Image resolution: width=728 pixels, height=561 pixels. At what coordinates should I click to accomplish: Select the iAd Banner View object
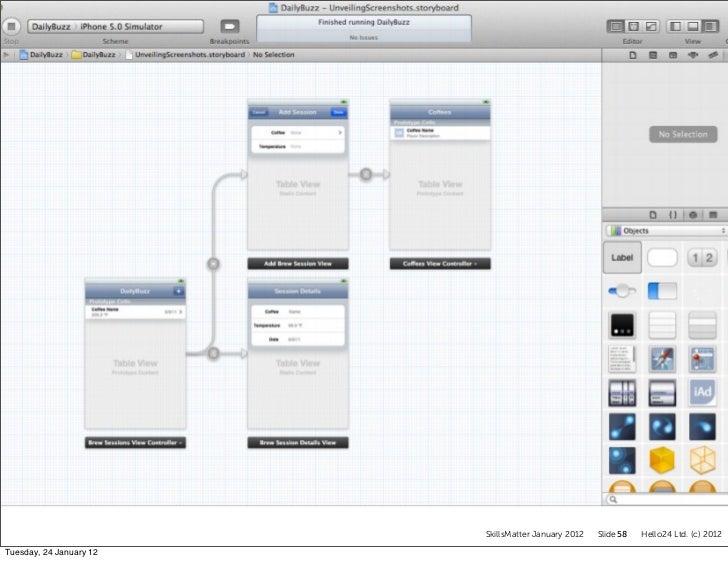coord(702,393)
